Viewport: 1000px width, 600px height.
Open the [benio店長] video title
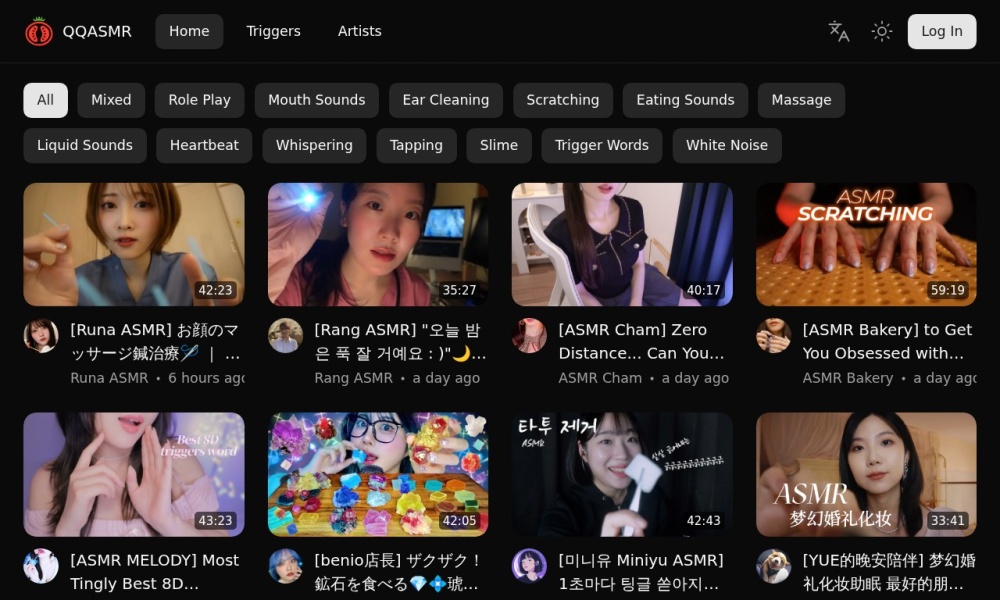click(x=397, y=572)
